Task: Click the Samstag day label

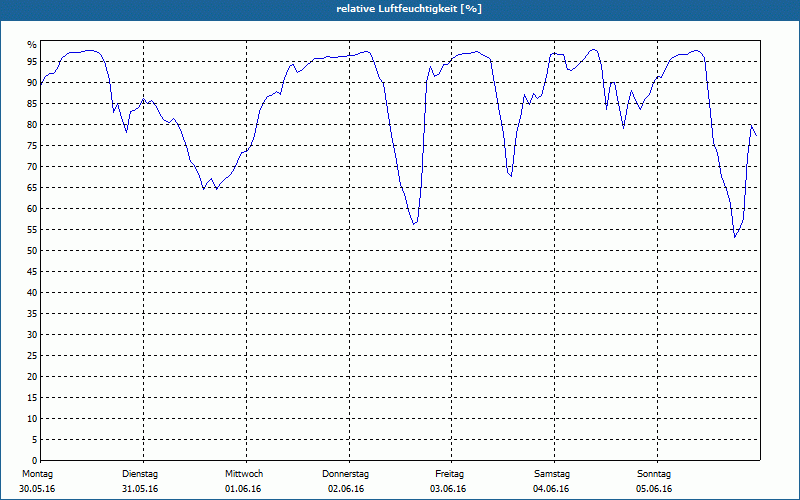Action: tap(552, 474)
